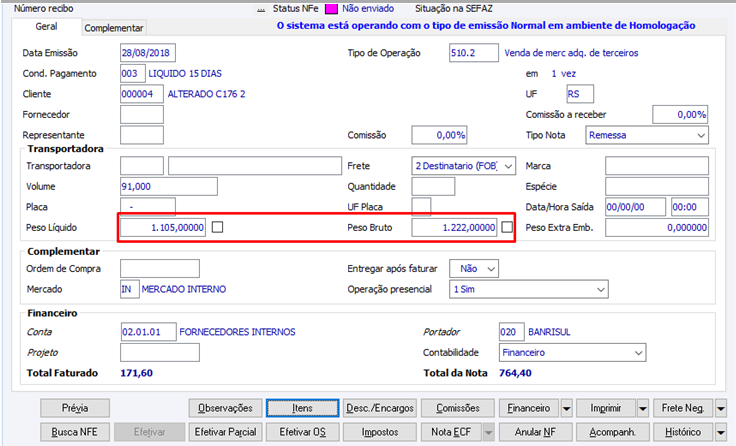
Task: Open the ellipsis button beside Número recibo
Action: [x=261, y=9]
